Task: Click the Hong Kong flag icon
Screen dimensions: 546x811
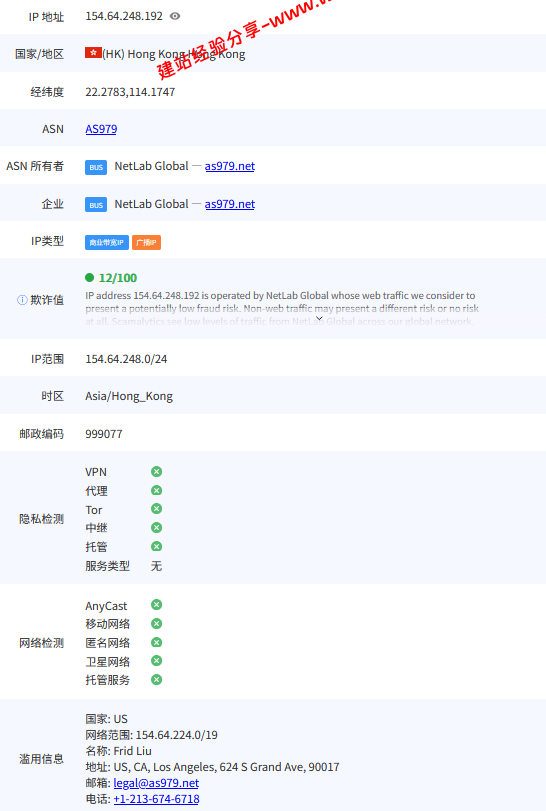Action: coord(93,52)
